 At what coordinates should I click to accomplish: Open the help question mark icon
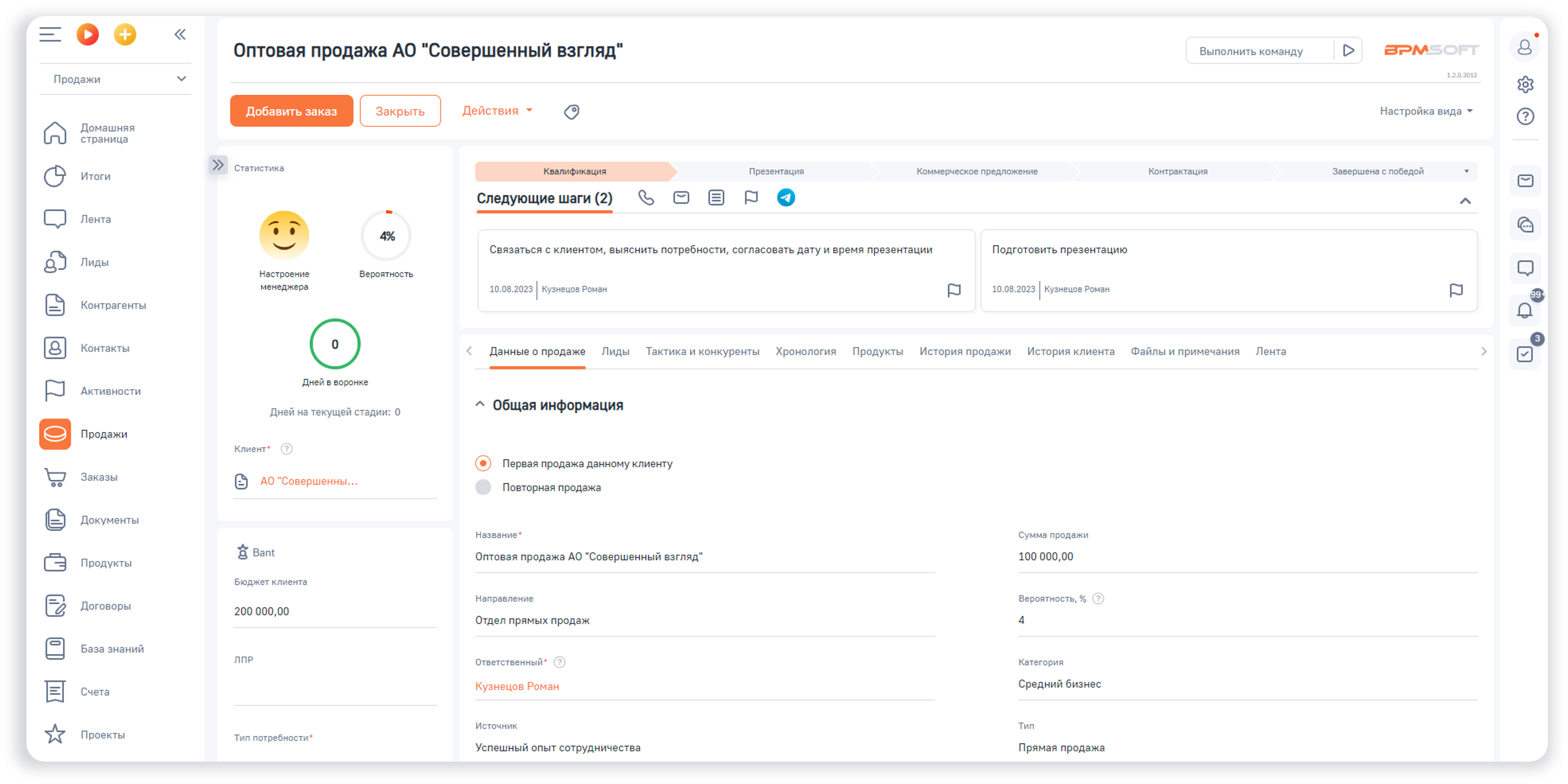[1525, 116]
